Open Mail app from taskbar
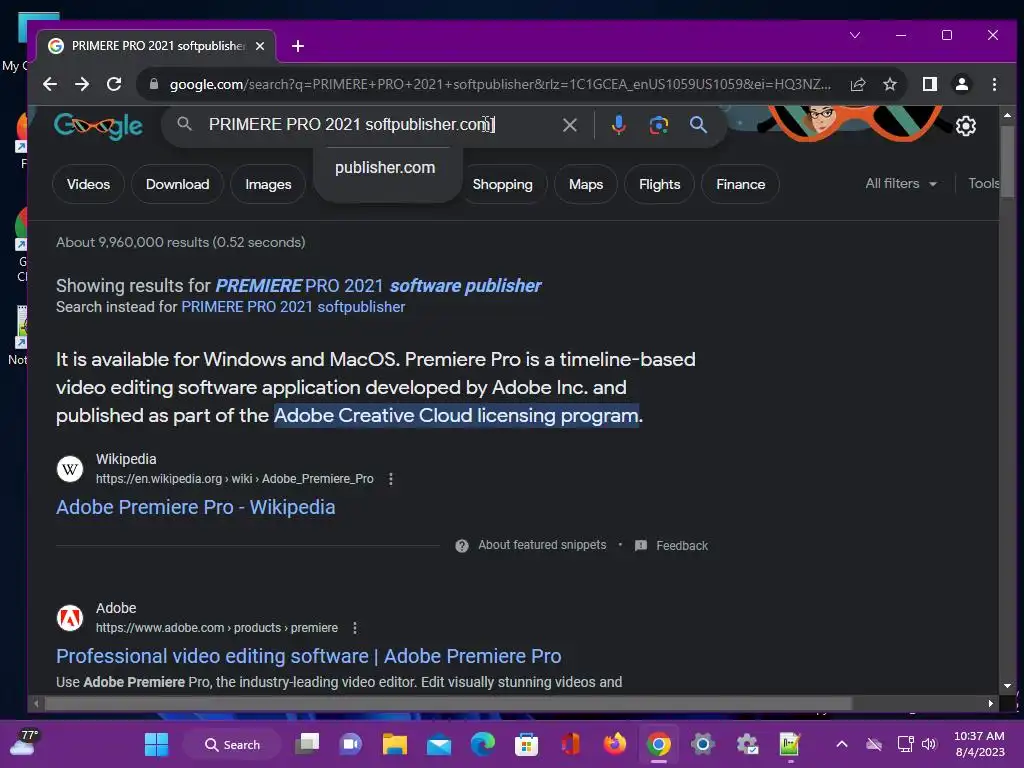The width and height of the screenshot is (1024, 768). [x=439, y=744]
